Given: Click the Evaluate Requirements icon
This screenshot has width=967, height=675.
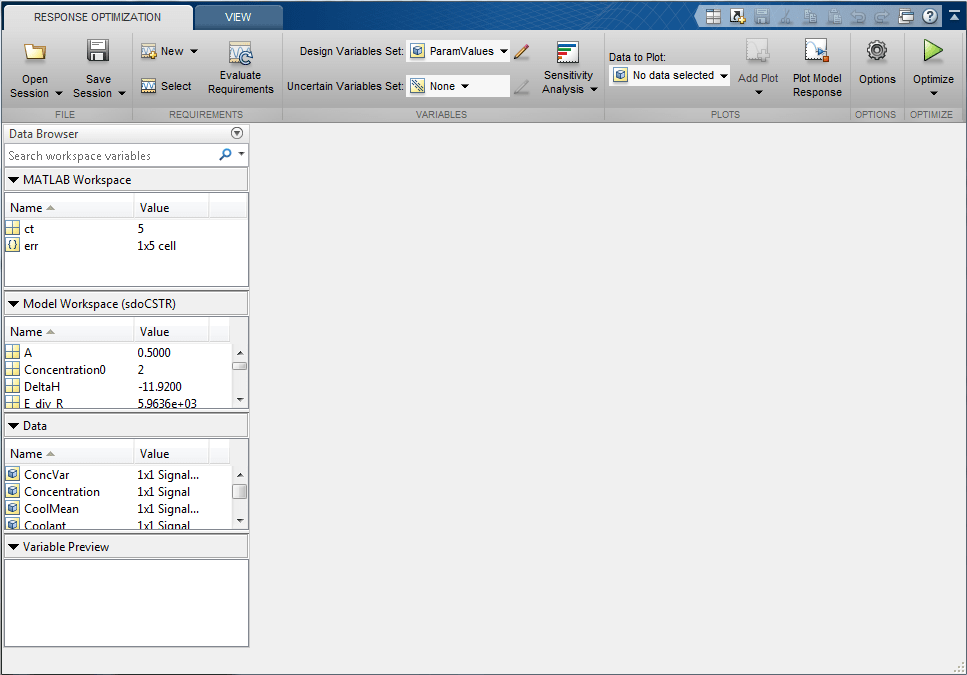Looking at the screenshot, I should (240, 54).
